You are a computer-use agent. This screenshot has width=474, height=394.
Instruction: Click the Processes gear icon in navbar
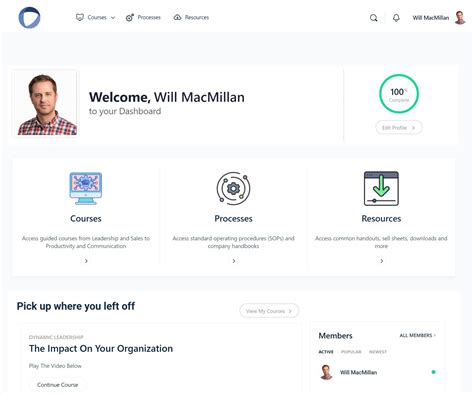coord(130,17)
